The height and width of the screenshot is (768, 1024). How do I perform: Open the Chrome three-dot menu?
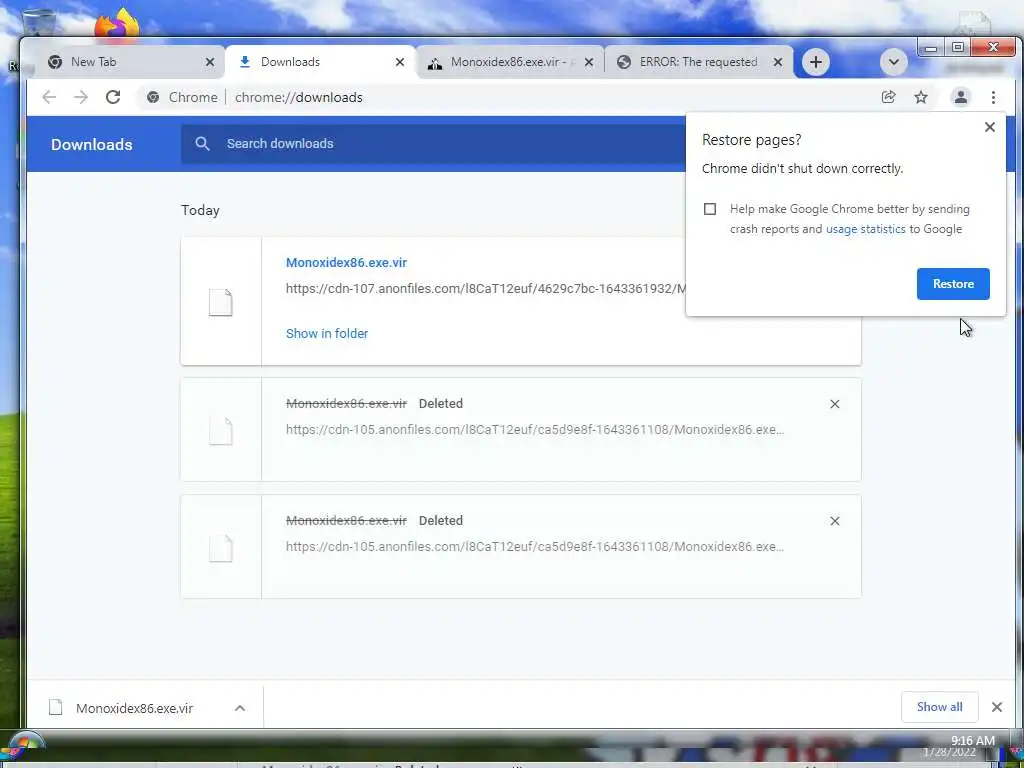[993, 97]
